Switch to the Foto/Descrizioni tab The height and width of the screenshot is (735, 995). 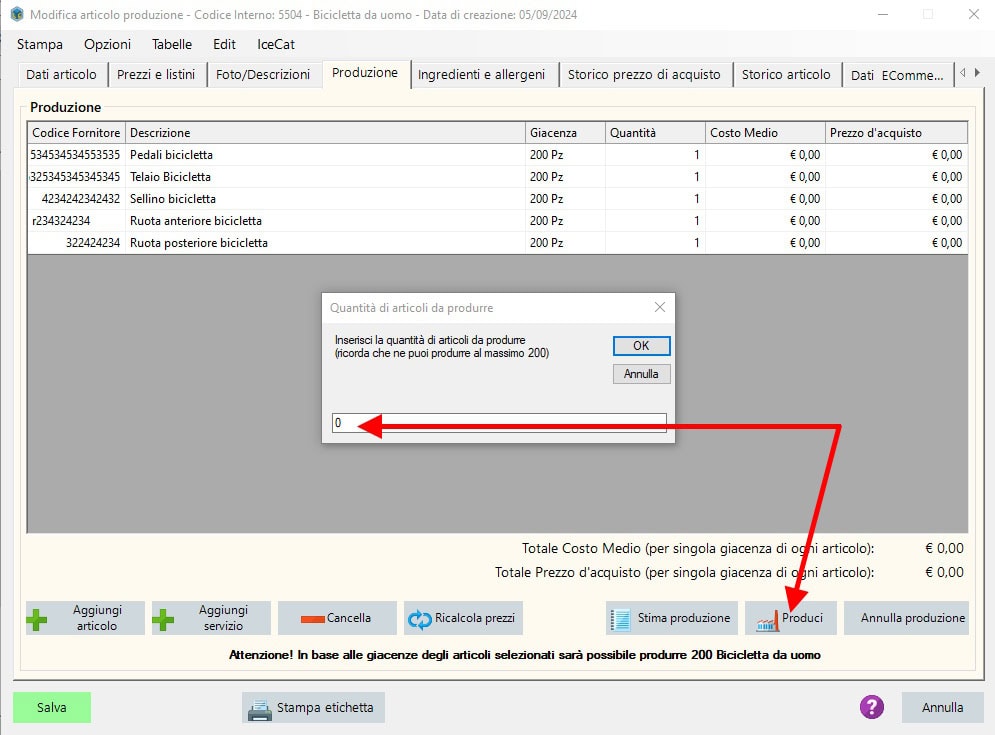point(263,75)
